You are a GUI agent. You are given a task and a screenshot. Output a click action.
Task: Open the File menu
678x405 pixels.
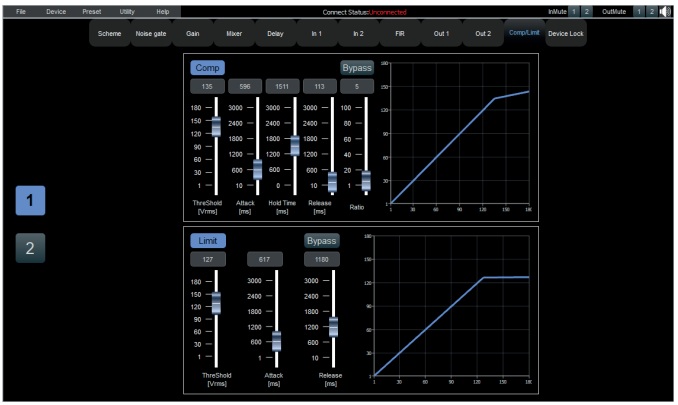tap(21, 10)
